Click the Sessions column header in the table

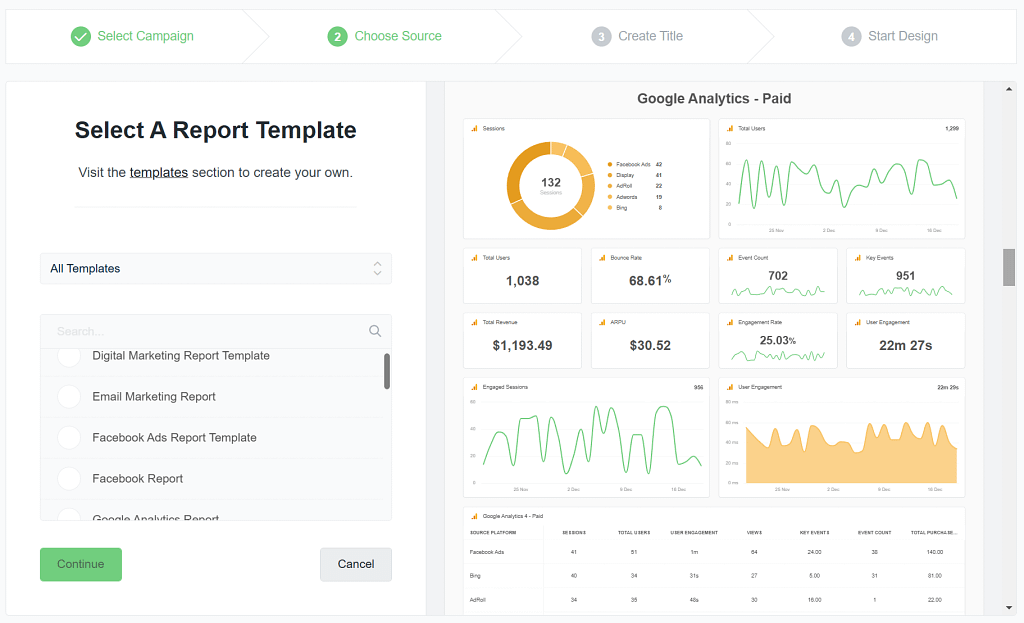(574, 533)
